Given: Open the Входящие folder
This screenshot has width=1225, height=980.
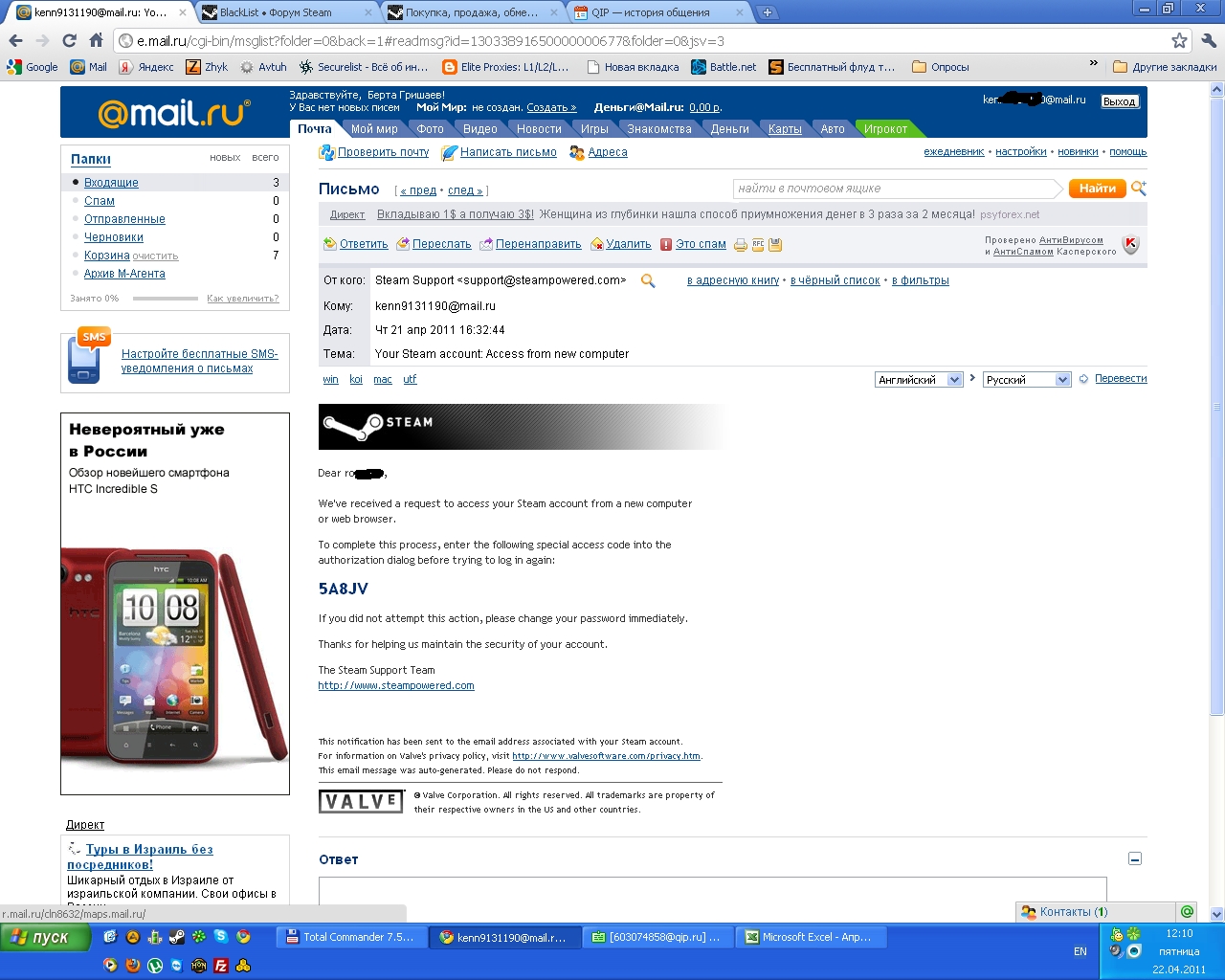Looking at the screenshot, I should [x=111, y=182].
